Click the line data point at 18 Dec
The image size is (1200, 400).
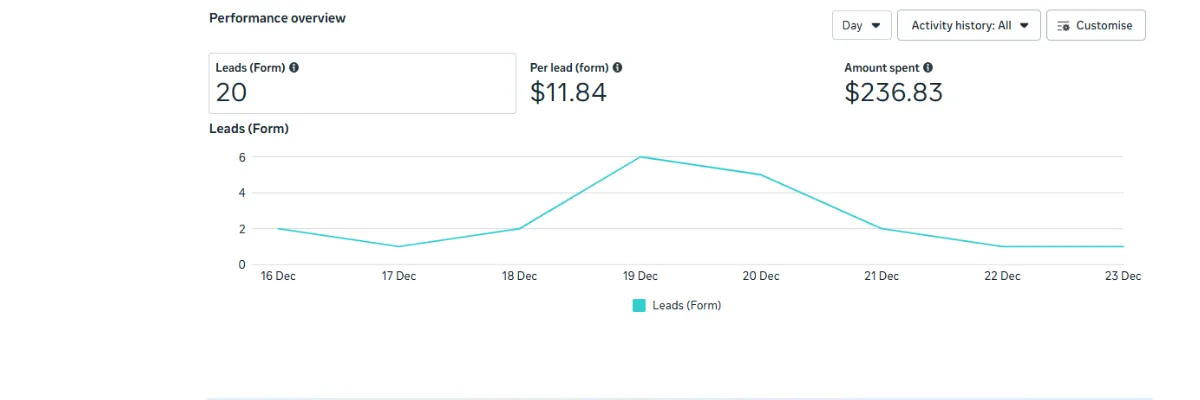(x=520, y=229)
